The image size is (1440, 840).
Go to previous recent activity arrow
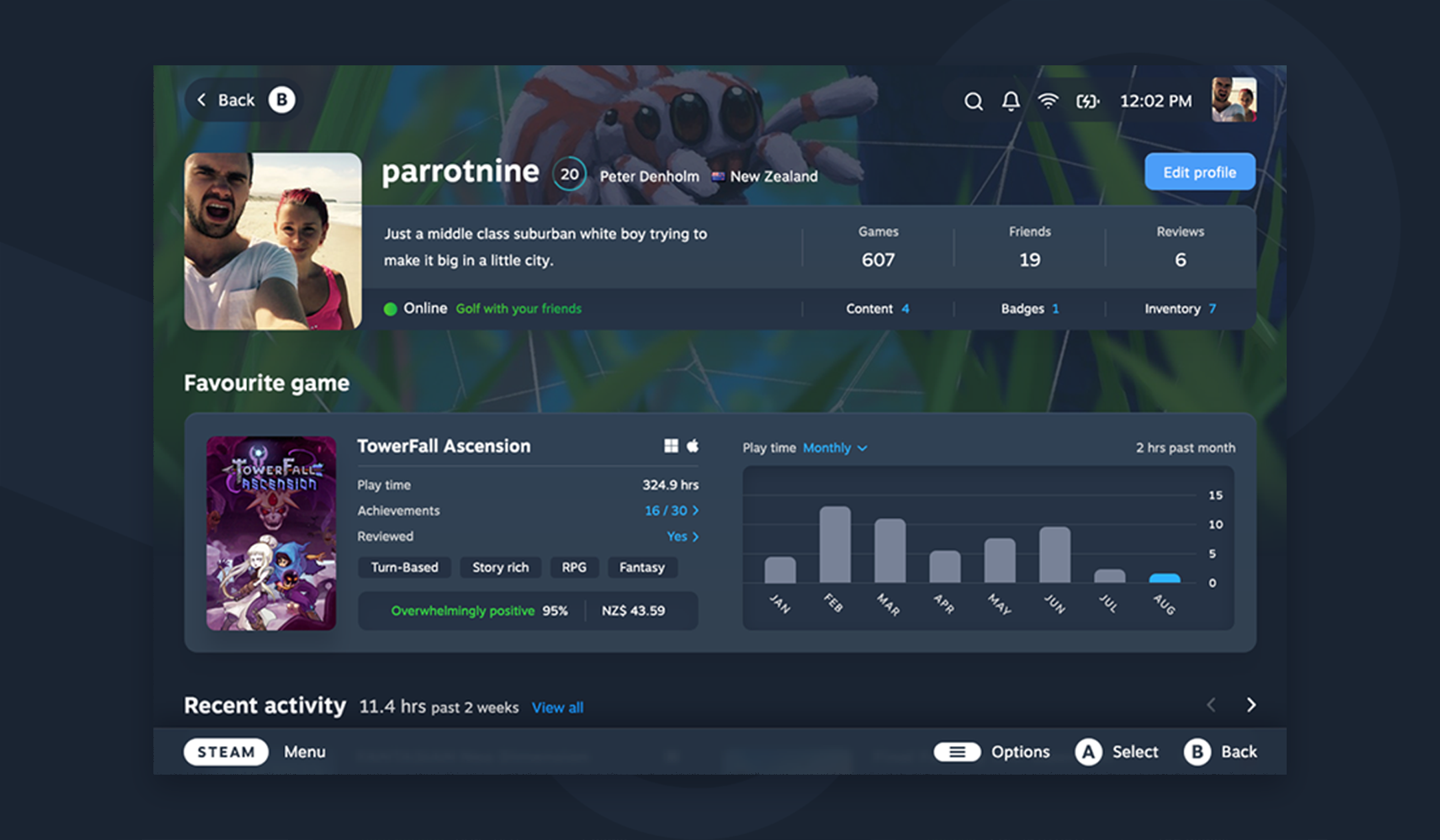[1211, 705]
